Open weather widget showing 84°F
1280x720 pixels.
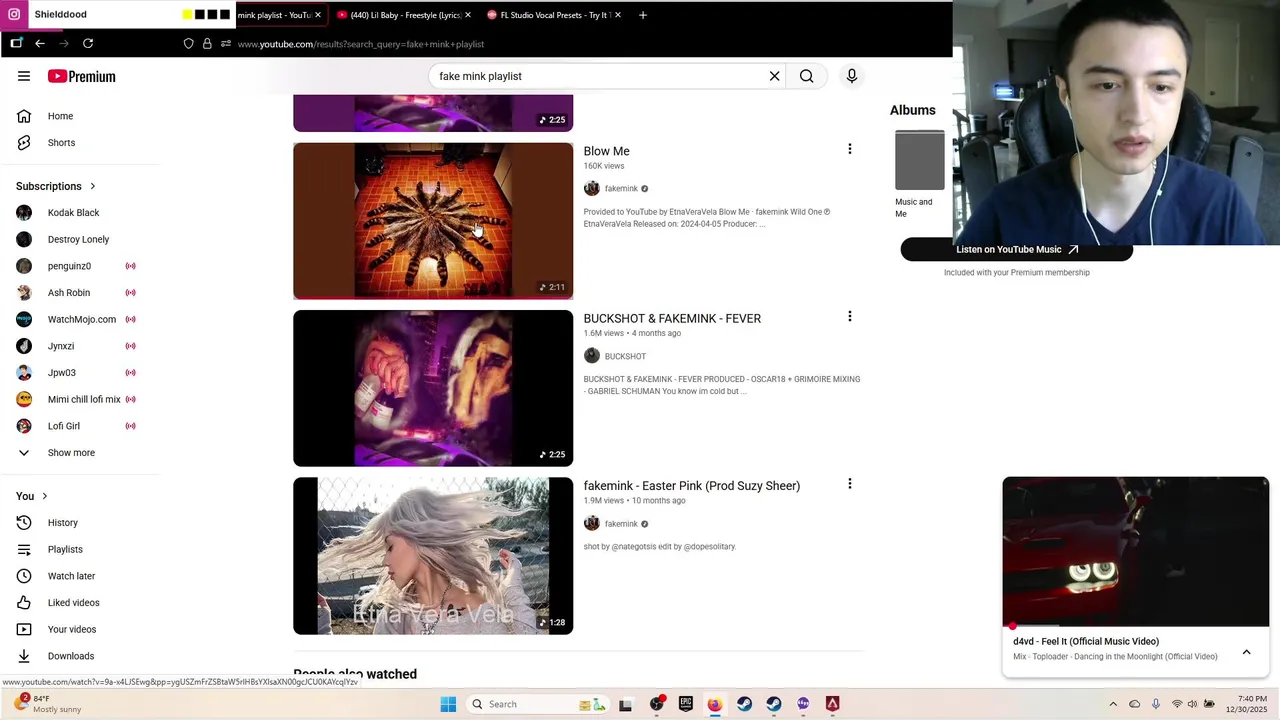tap(46, 704)
